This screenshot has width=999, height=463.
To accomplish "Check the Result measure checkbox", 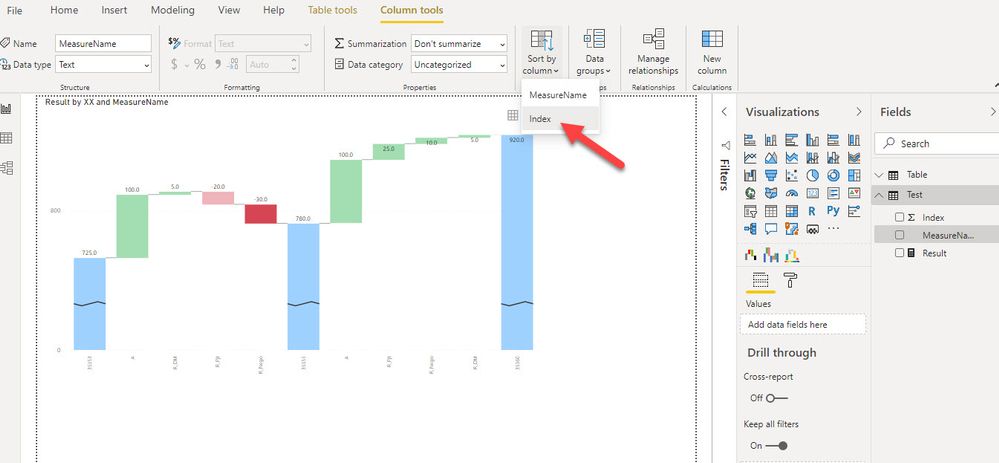I will (x=900, y=253).
